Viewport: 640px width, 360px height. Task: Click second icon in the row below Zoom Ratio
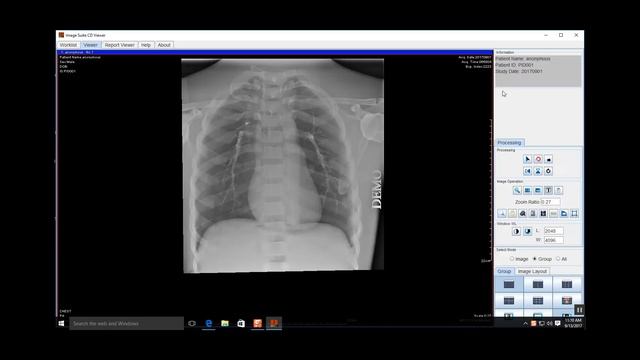click(x=512, y=213)
